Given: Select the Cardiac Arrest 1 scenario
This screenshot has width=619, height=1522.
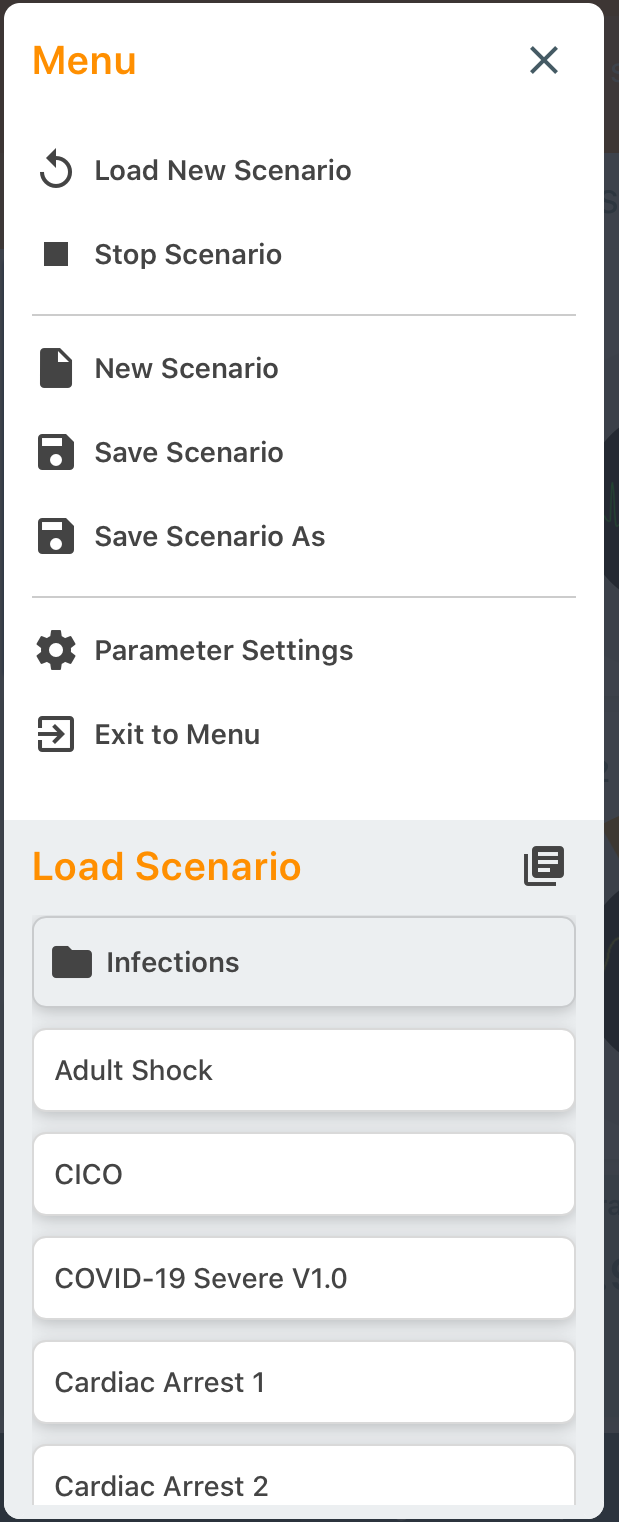Looking at the screenshot, I should tap(304, 1382).
